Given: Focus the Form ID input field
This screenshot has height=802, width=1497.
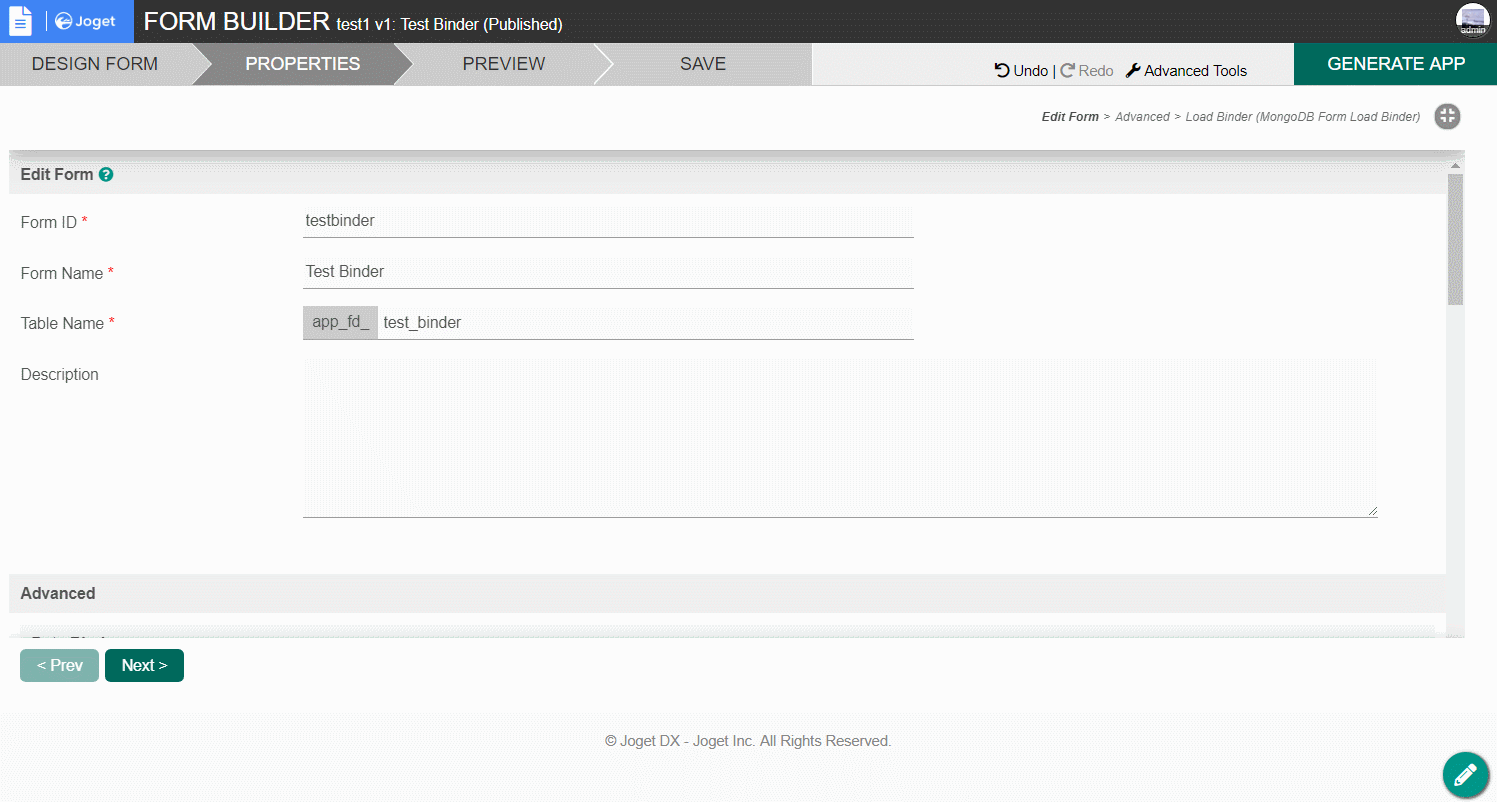Looking at the screenshot, I should pos(608,221).
